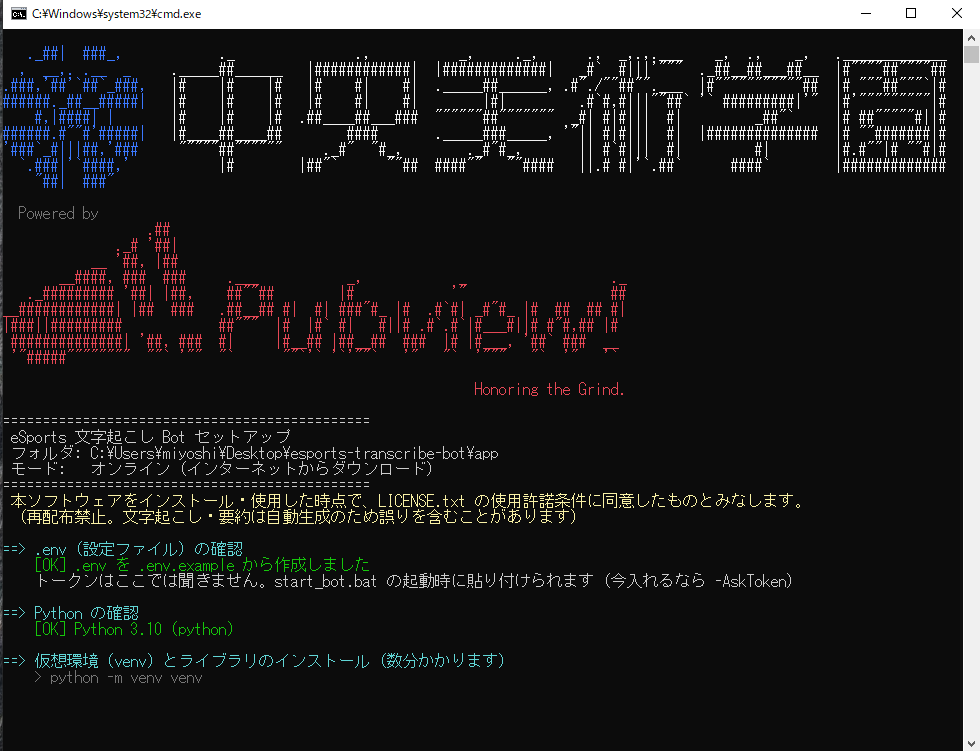Click the '[OK] Python 3.10 (python)' line
Screen dimensions: 980x751
point(134,629)
